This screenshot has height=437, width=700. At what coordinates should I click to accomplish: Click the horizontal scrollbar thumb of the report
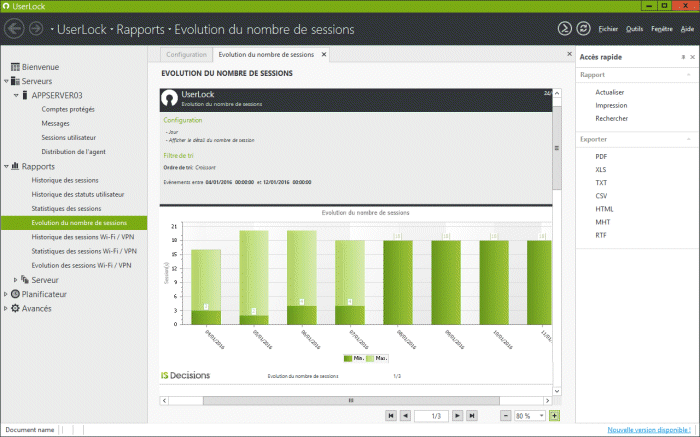[351, 400]
